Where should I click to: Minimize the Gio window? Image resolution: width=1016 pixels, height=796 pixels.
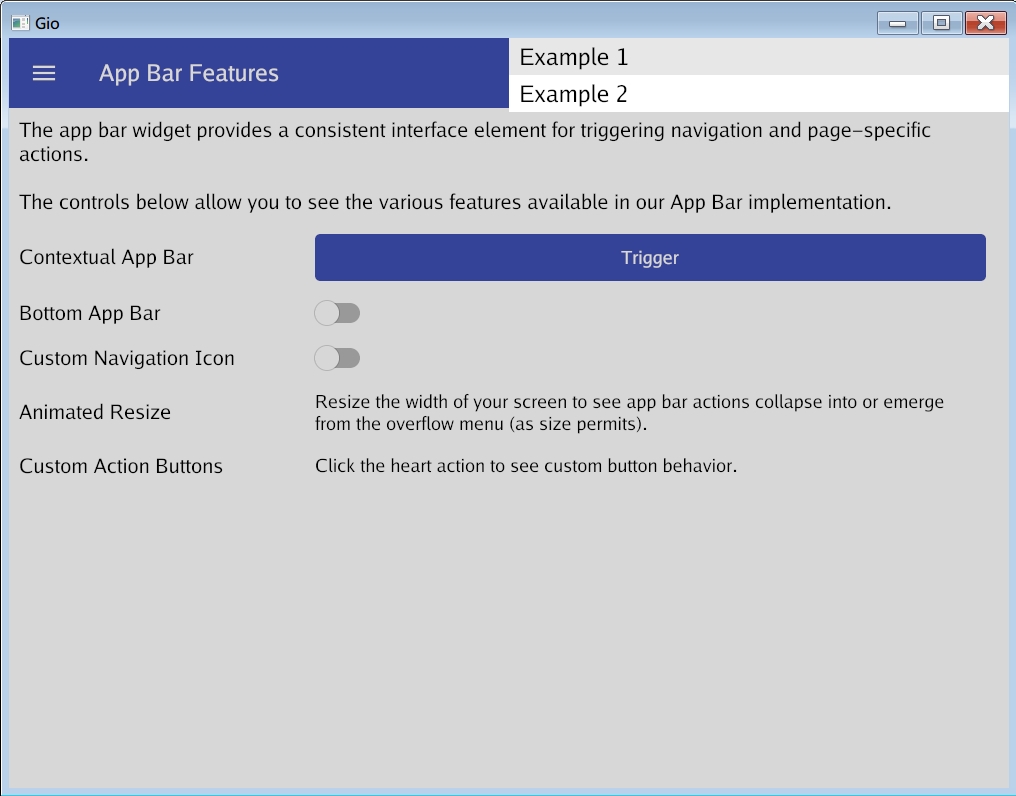[897, 23]
